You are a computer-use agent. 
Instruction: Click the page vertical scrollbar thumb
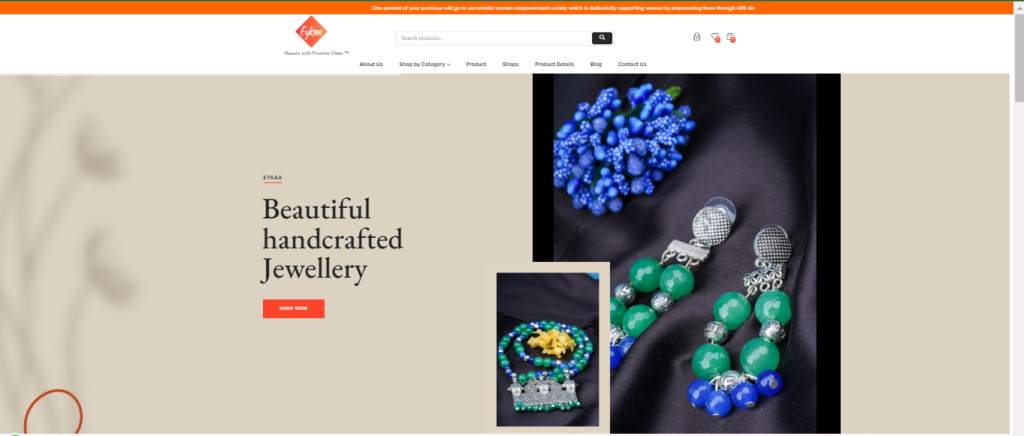coord(1019,58)
